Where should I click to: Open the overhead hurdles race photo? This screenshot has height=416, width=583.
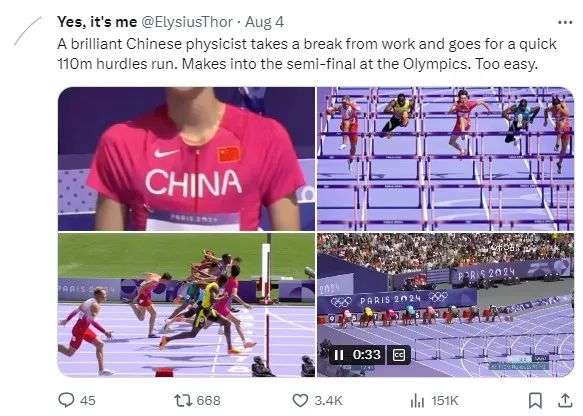445,159
